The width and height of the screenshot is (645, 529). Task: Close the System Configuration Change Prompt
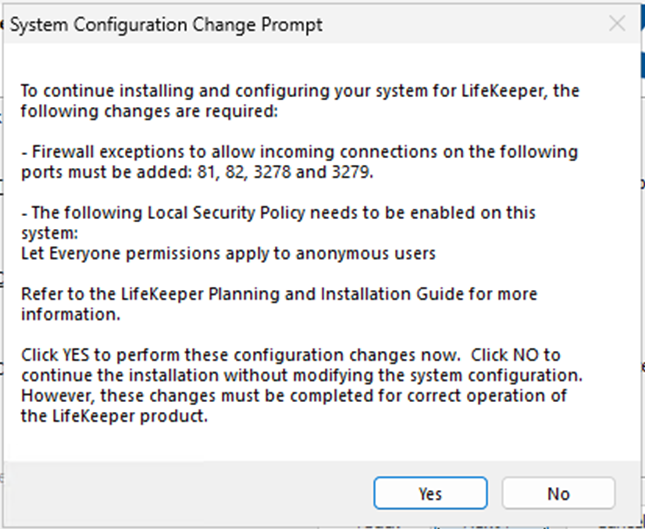(x=617, y=23)
